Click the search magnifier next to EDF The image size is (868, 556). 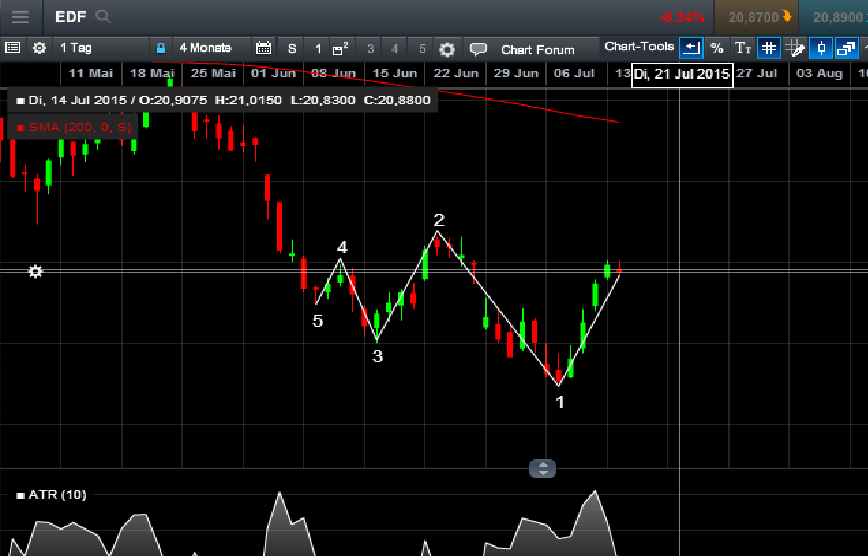103,17
